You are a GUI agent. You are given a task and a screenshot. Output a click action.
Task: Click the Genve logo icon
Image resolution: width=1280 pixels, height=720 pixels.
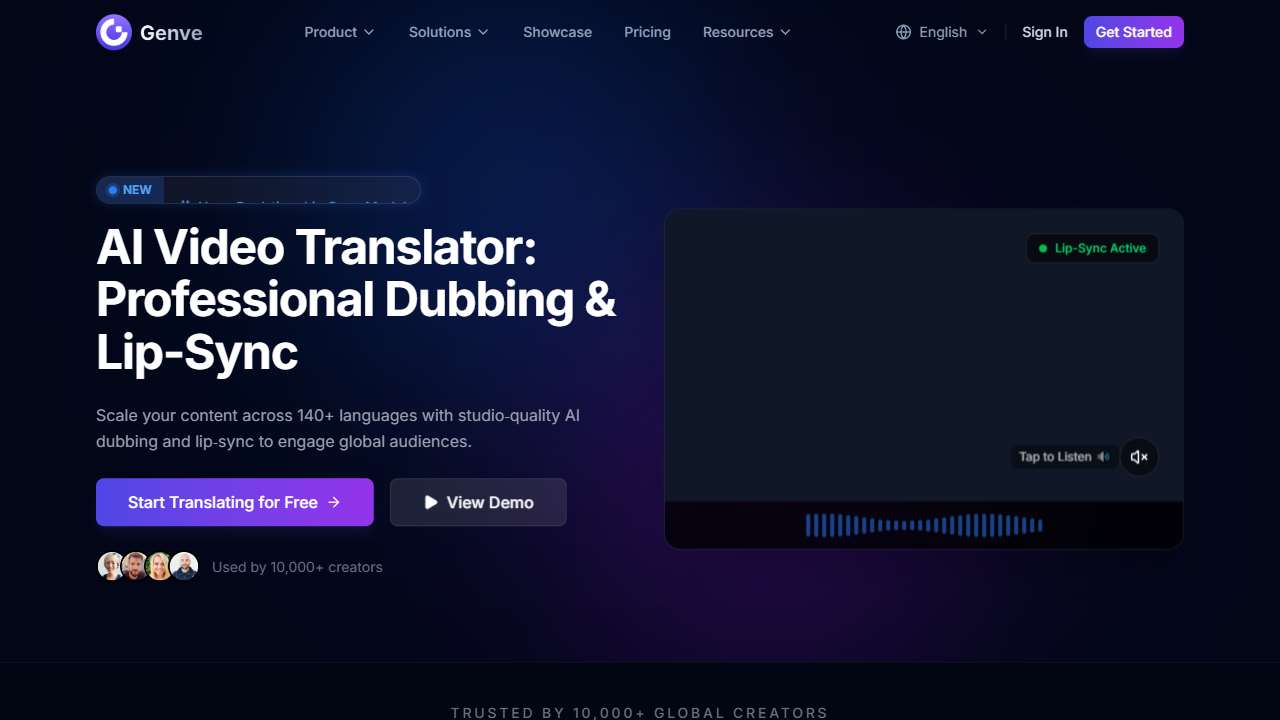(x=114, y=32)
